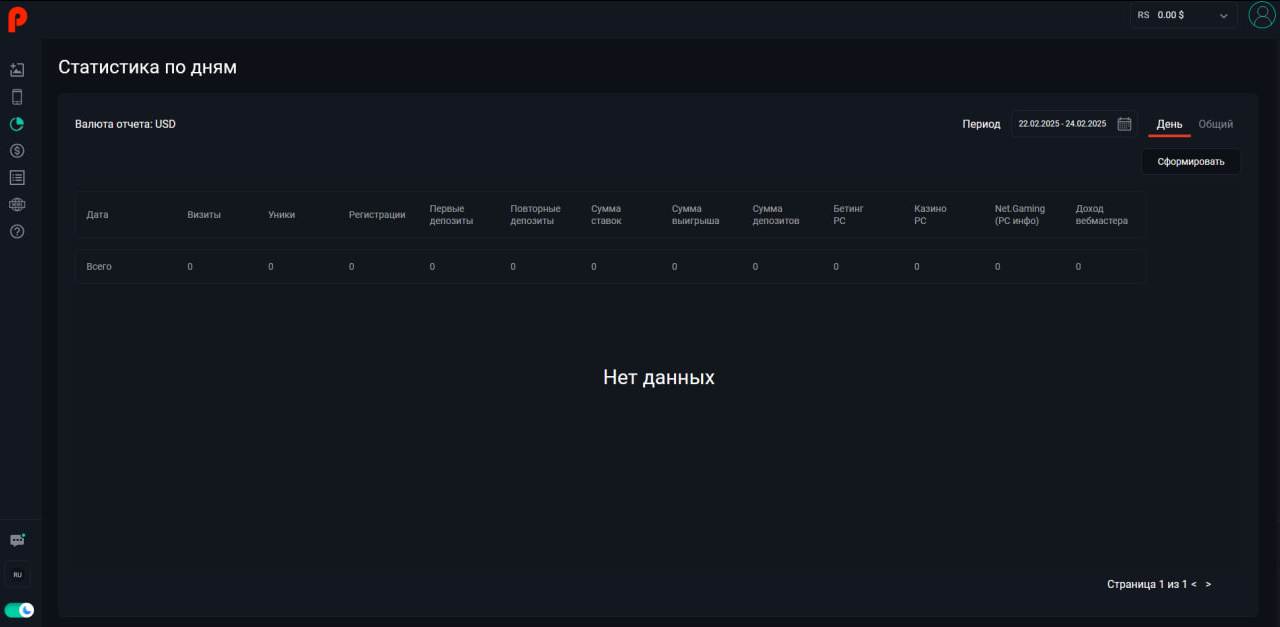This screenshot has width=1280, height=627.
Task: Switch to the Общий tab
Action: (x=1215, y=124)
